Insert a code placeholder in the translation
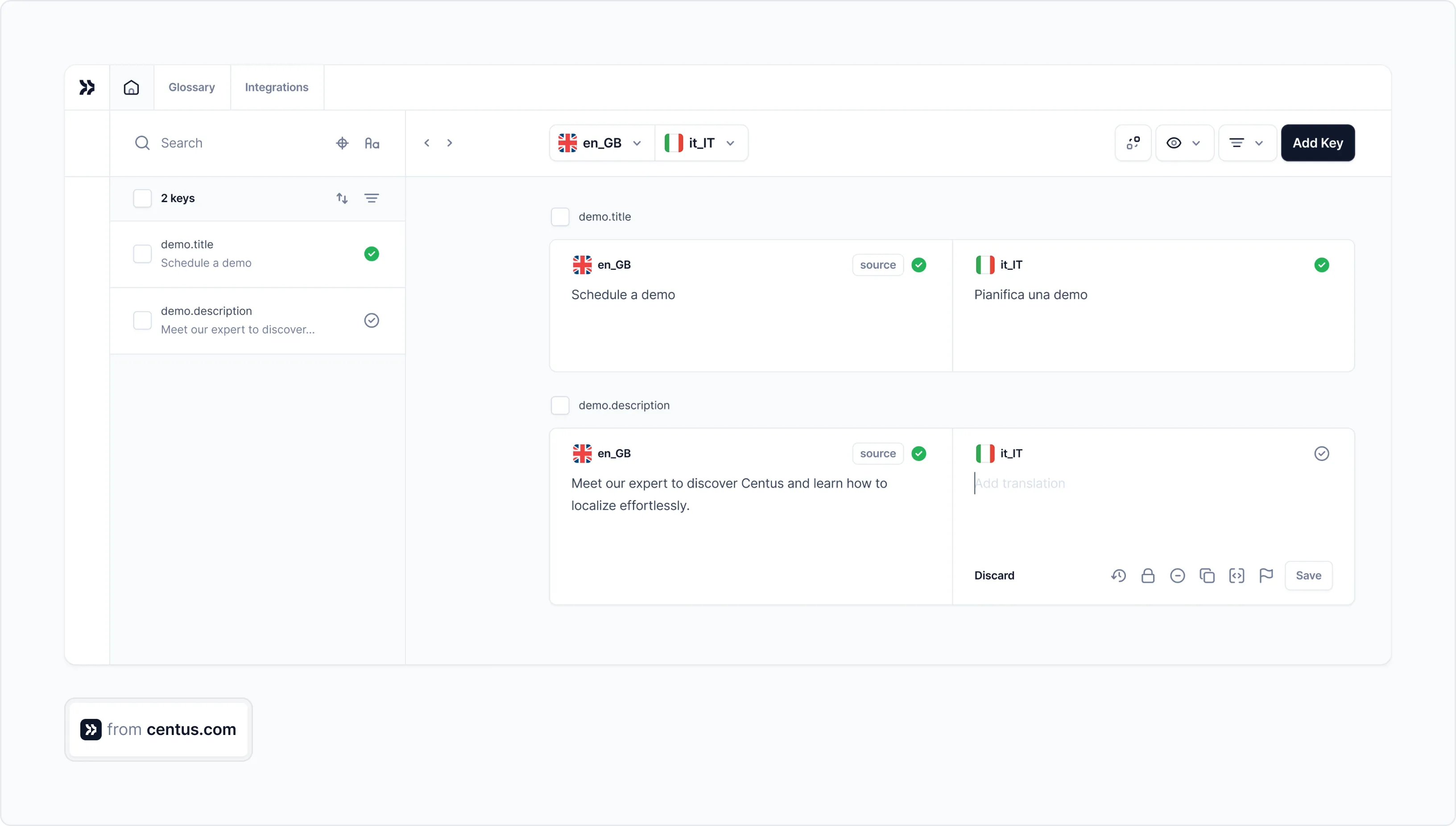 1237,575
